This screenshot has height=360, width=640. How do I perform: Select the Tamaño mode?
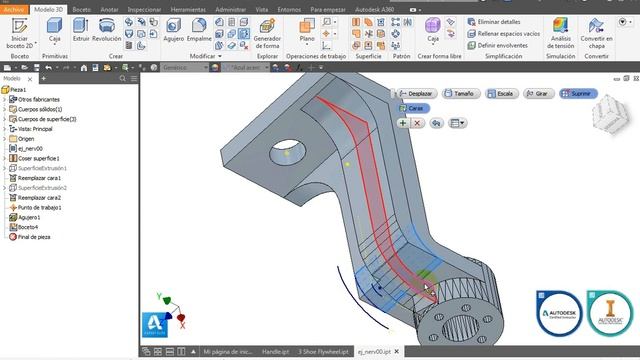click(461, 94)
